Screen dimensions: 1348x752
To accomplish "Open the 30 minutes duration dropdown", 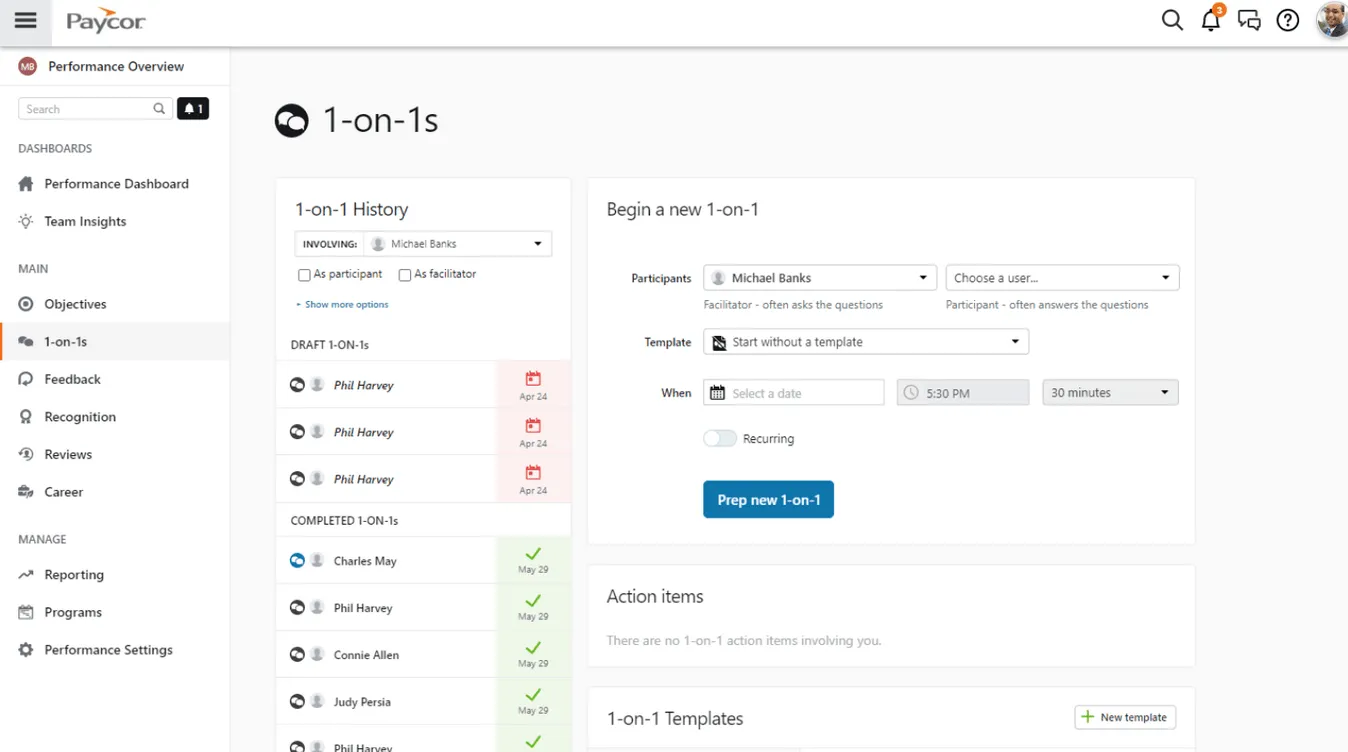I will pyautogui.click(x=1110, y=393).
